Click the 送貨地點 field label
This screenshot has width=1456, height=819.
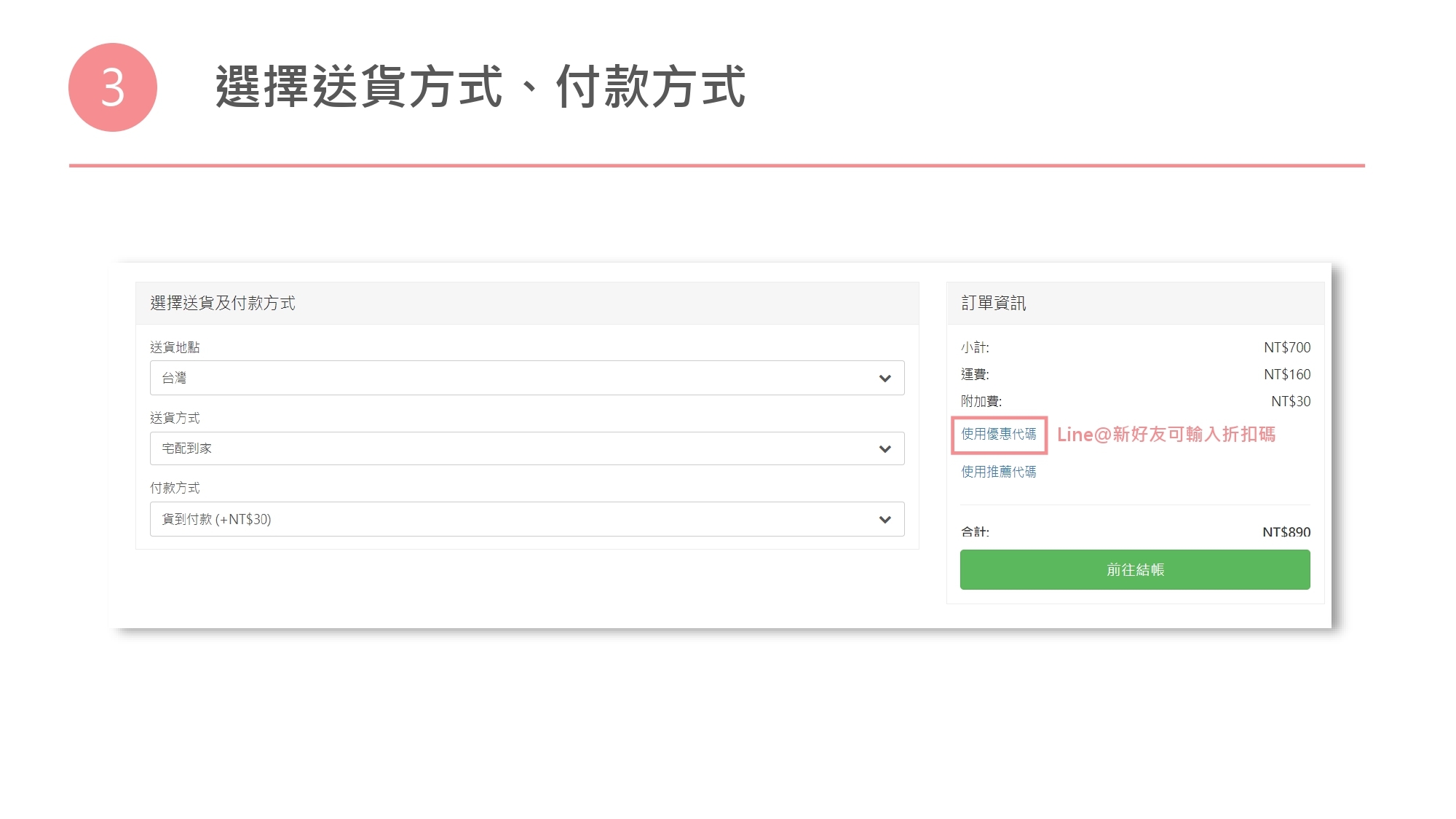point(175,347)
